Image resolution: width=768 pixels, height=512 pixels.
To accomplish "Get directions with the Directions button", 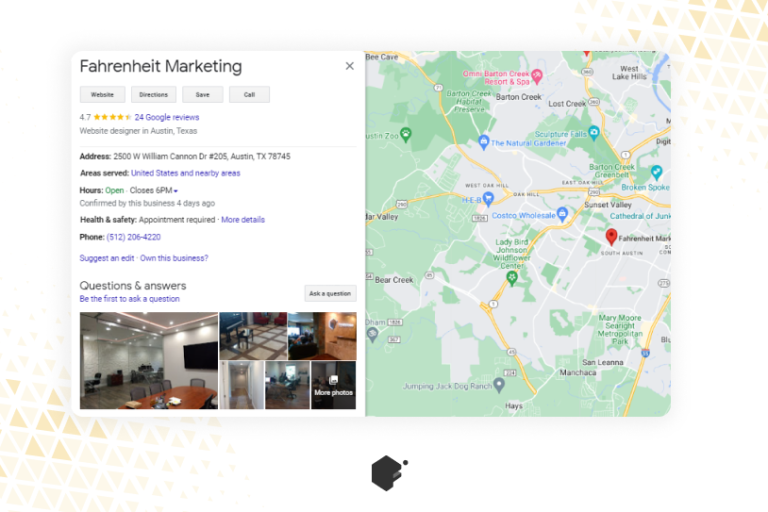I will [x=153, y=95].
